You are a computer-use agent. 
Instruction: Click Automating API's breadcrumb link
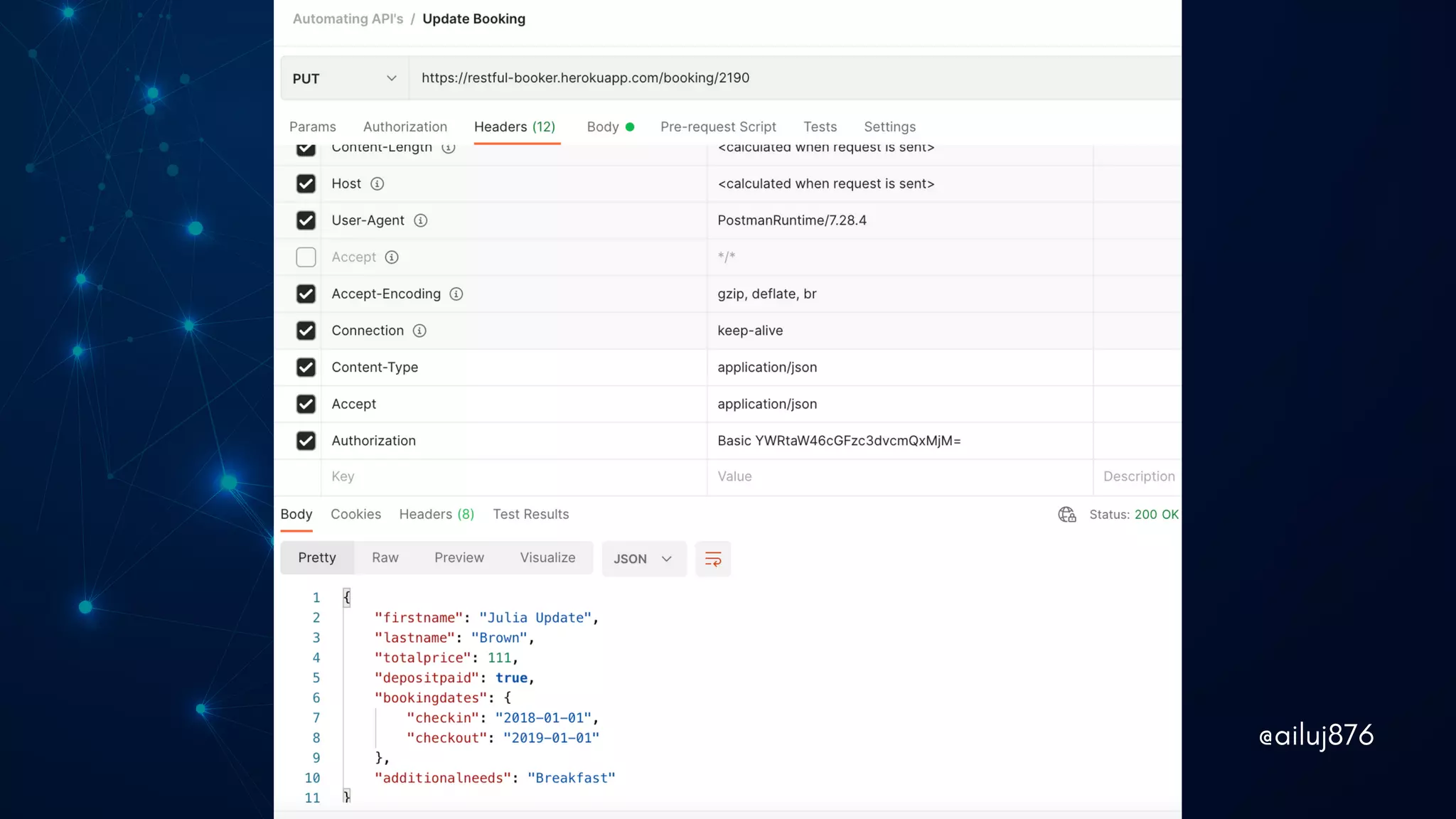(x=348, y=19)
